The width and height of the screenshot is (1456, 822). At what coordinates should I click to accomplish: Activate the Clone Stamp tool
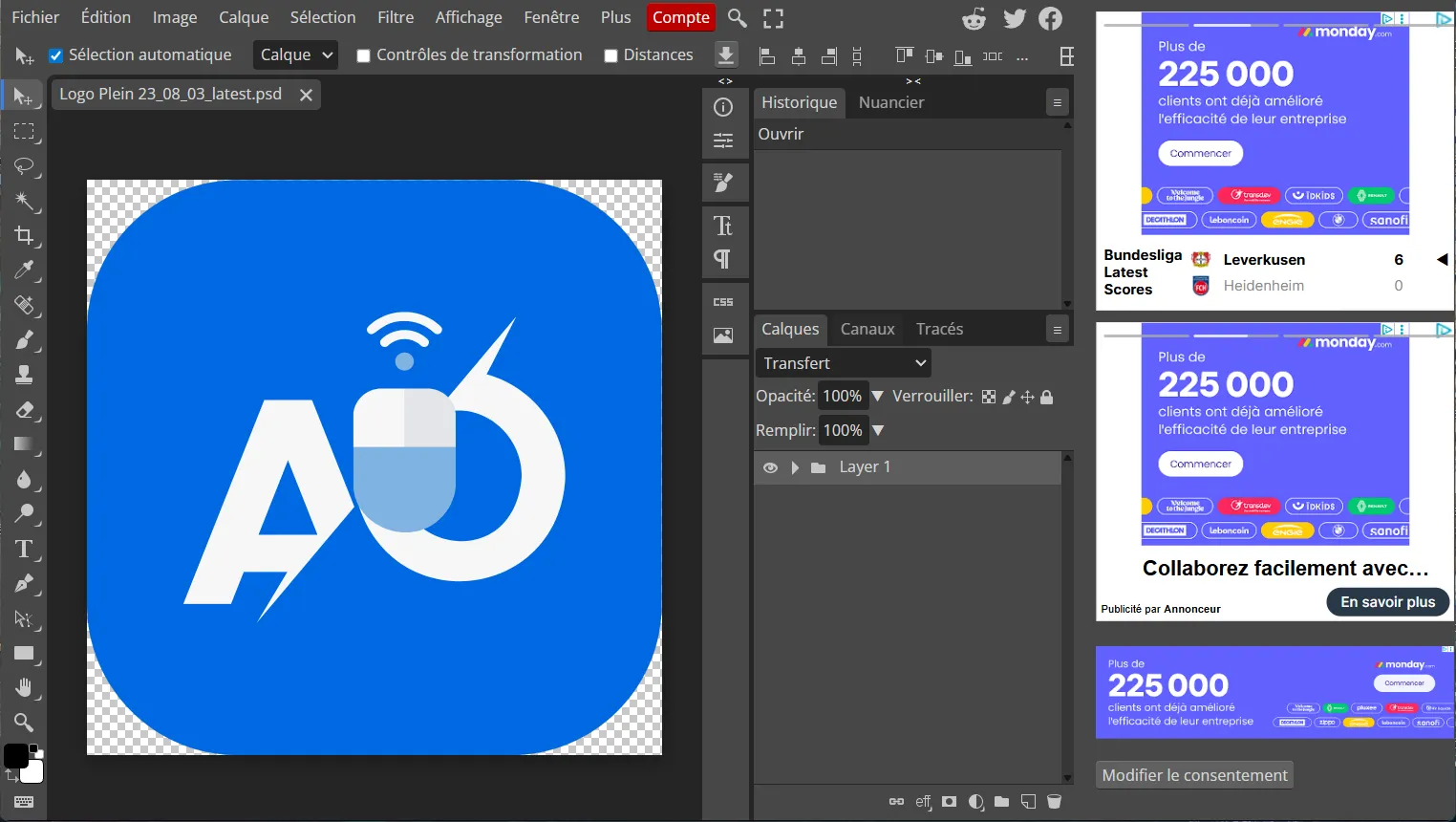pyautogui.click(x=24, y=374)
